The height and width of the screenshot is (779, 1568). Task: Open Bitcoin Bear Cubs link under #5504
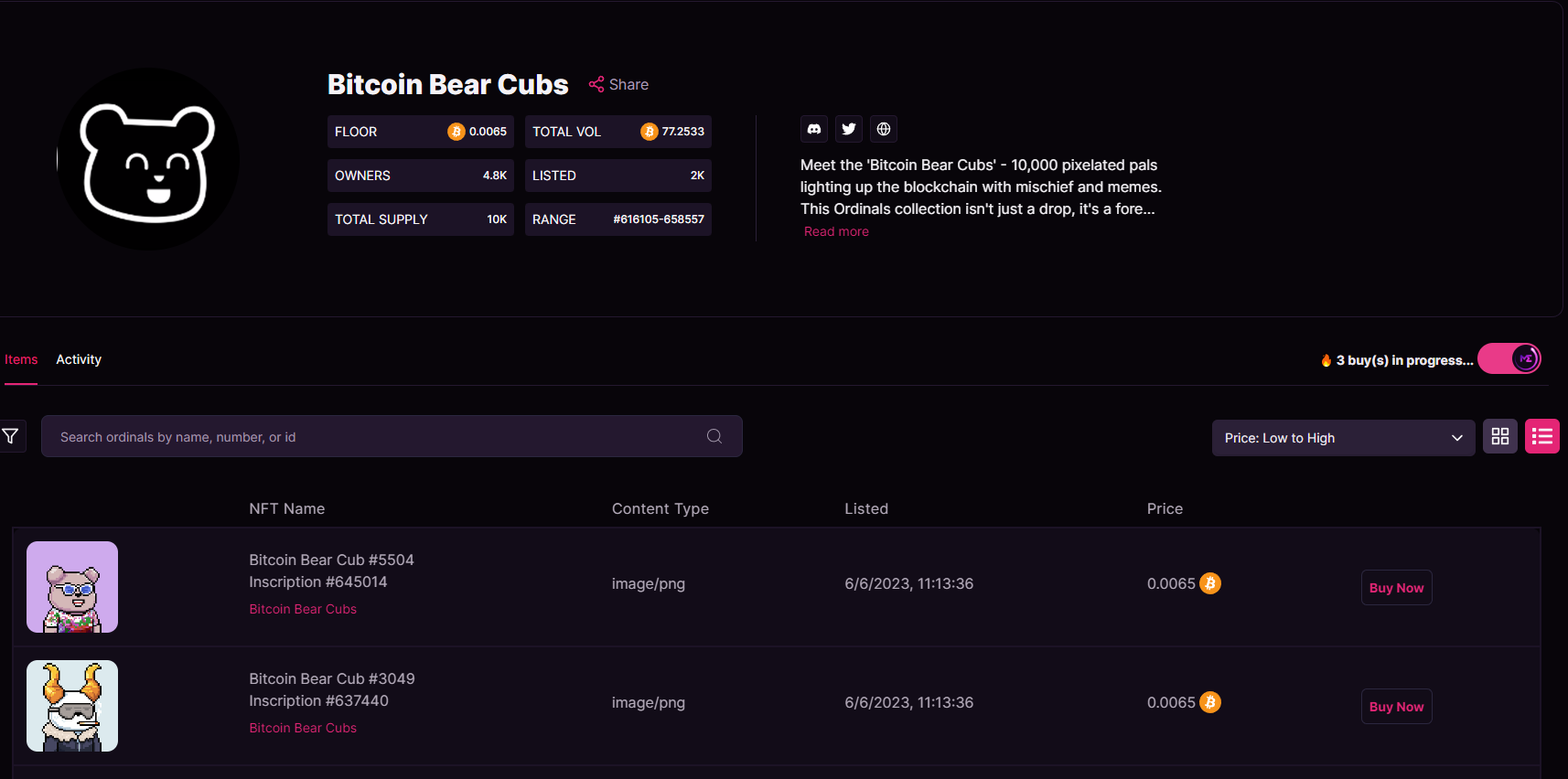(x=303, y=609)
